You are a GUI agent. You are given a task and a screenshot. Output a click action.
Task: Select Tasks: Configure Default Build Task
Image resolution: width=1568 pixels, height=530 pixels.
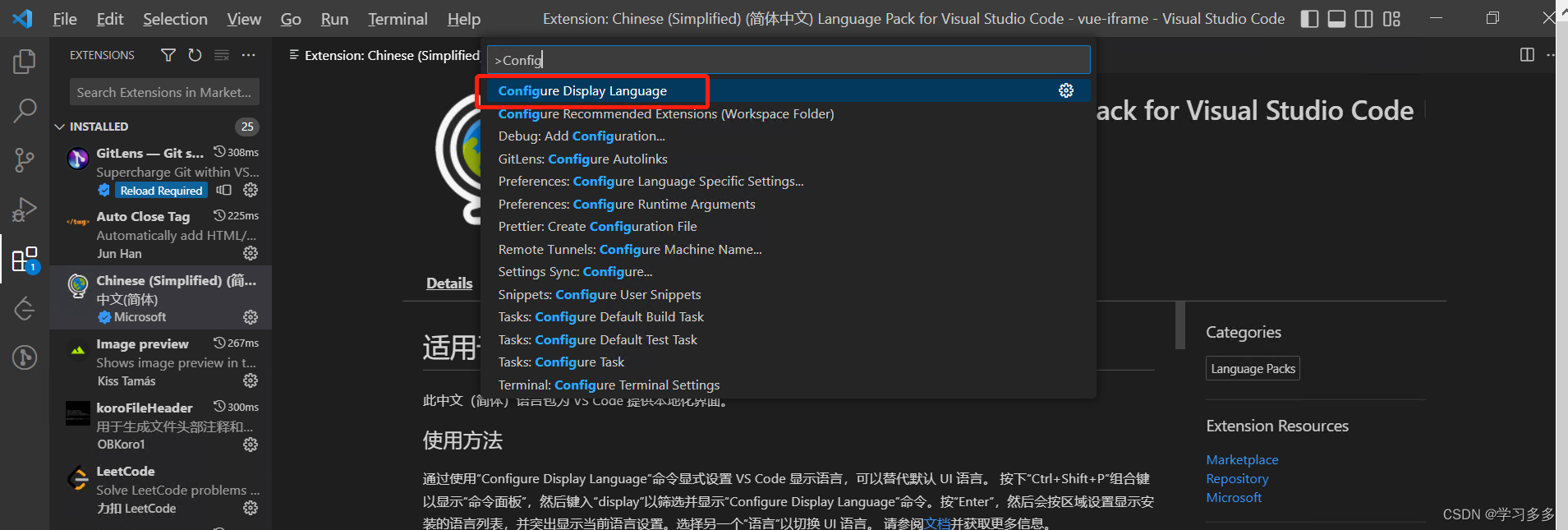coord(789,317)
